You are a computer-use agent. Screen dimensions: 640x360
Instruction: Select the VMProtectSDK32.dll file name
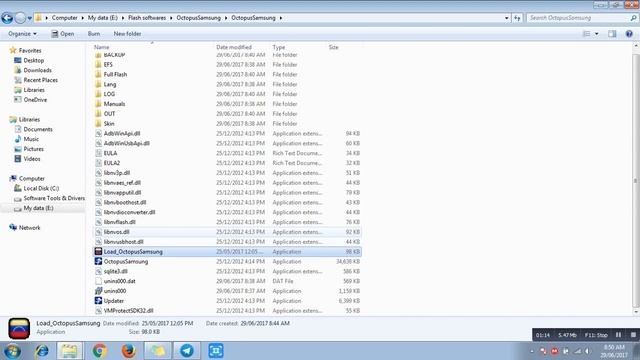tap(129, 311)
